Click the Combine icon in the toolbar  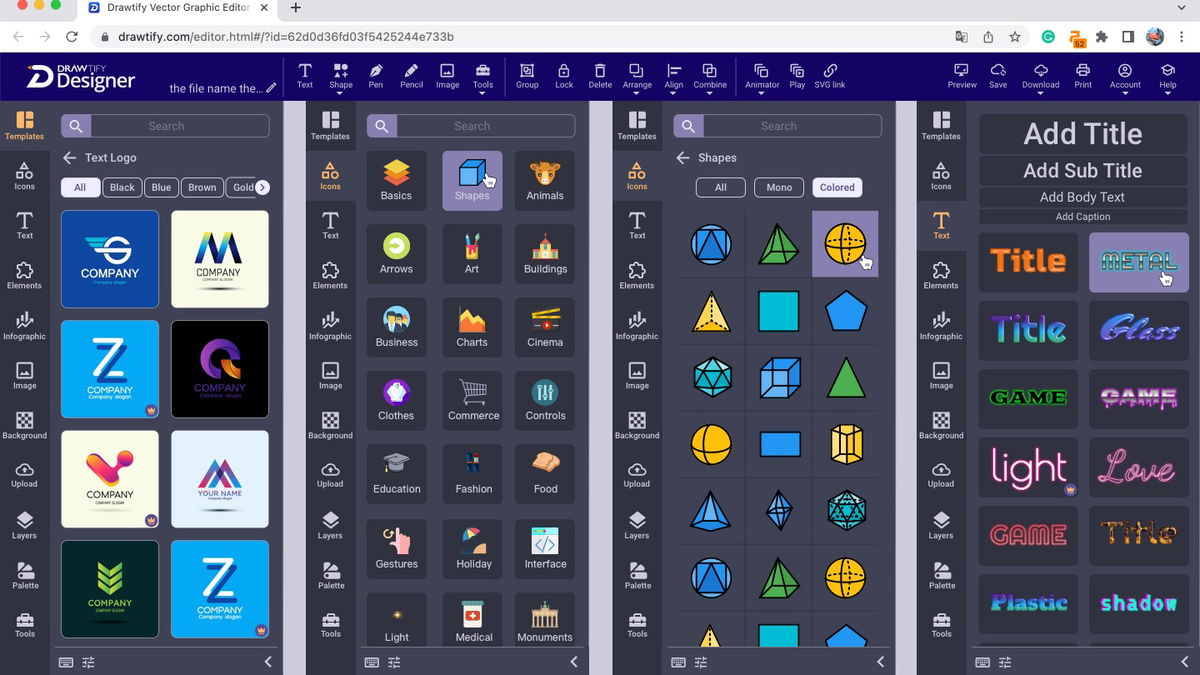(710, 75)
